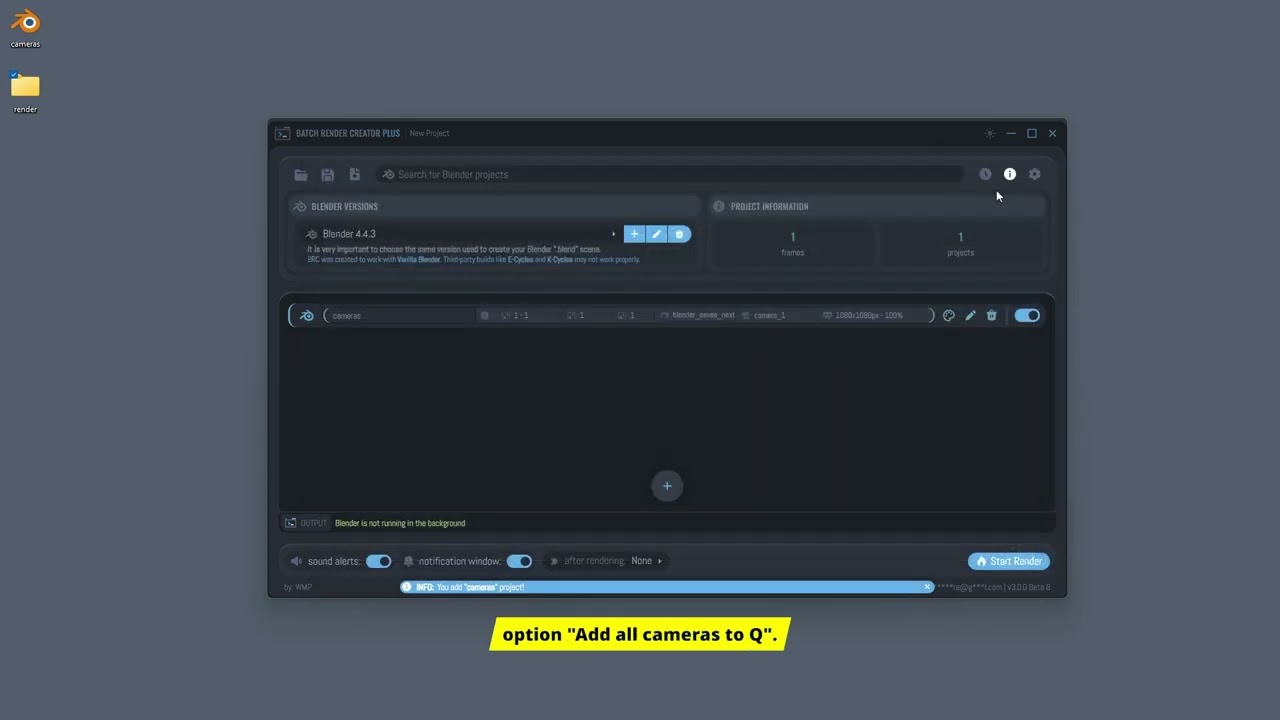Click the 'by: WMP' credit text

coord(298,587)
